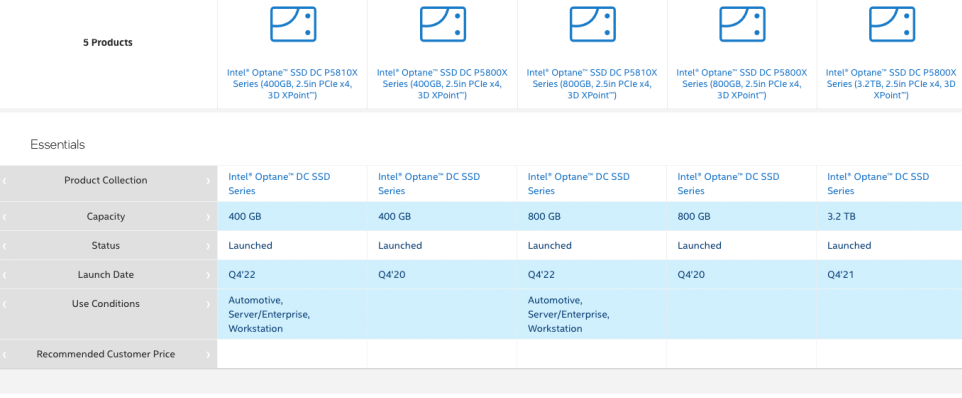This screenshot has width=962, height=398.
Task: Click right chevron on Use Conditions row header
Action: (208, 304)
